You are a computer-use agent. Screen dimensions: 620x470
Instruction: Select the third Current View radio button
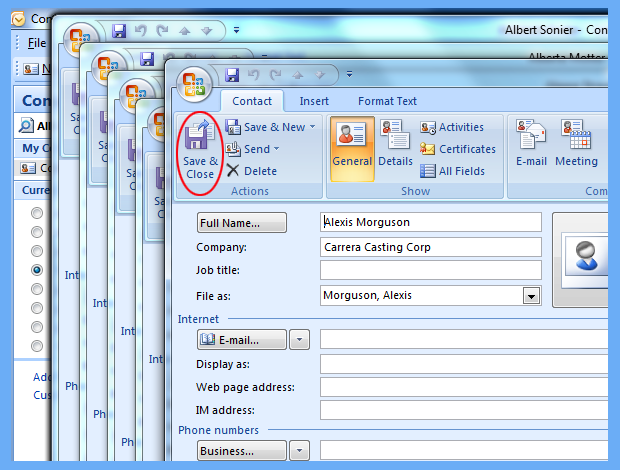37,251
